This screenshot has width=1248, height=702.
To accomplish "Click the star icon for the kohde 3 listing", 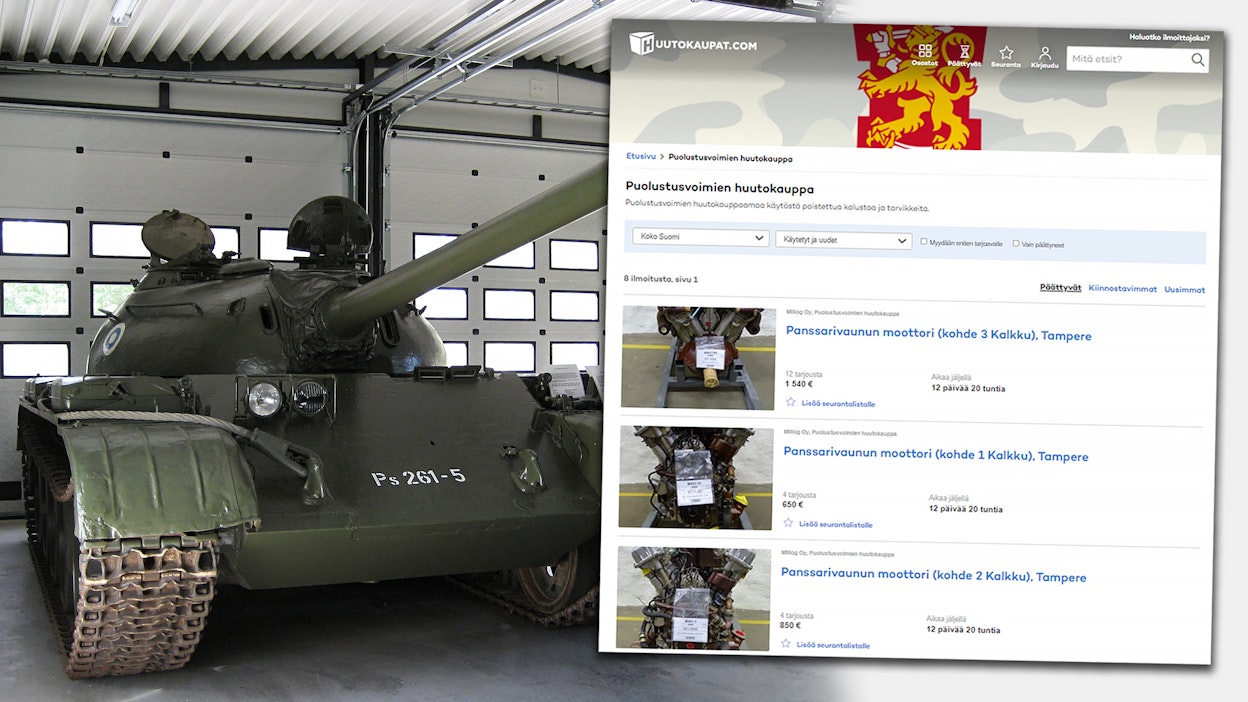I will [x=791, y=402].
